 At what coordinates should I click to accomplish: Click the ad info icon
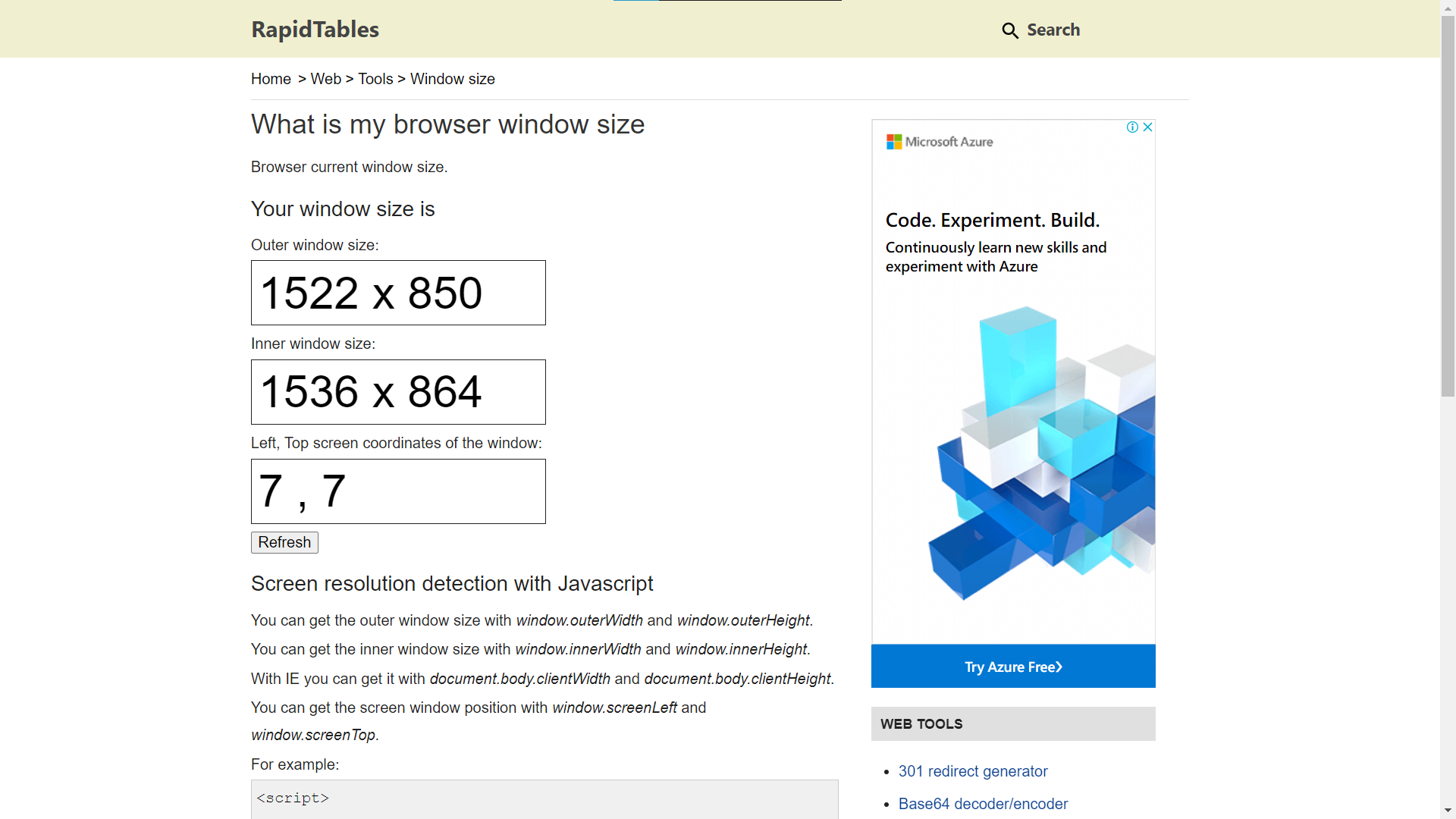[x=1132, y=127]
